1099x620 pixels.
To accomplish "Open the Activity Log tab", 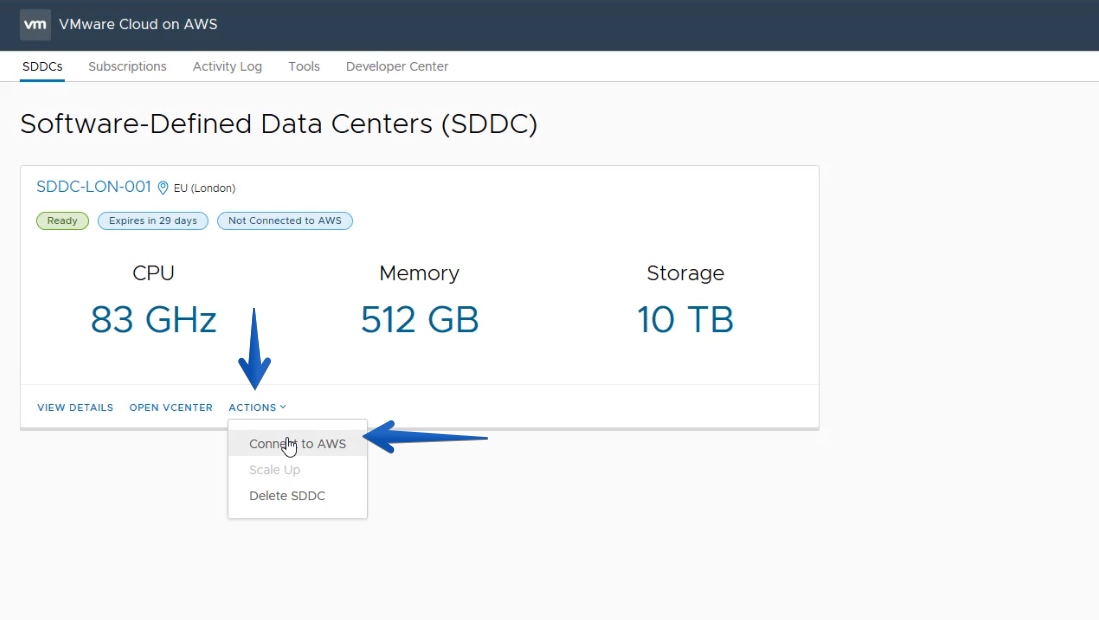I will [x=227, y=67].
